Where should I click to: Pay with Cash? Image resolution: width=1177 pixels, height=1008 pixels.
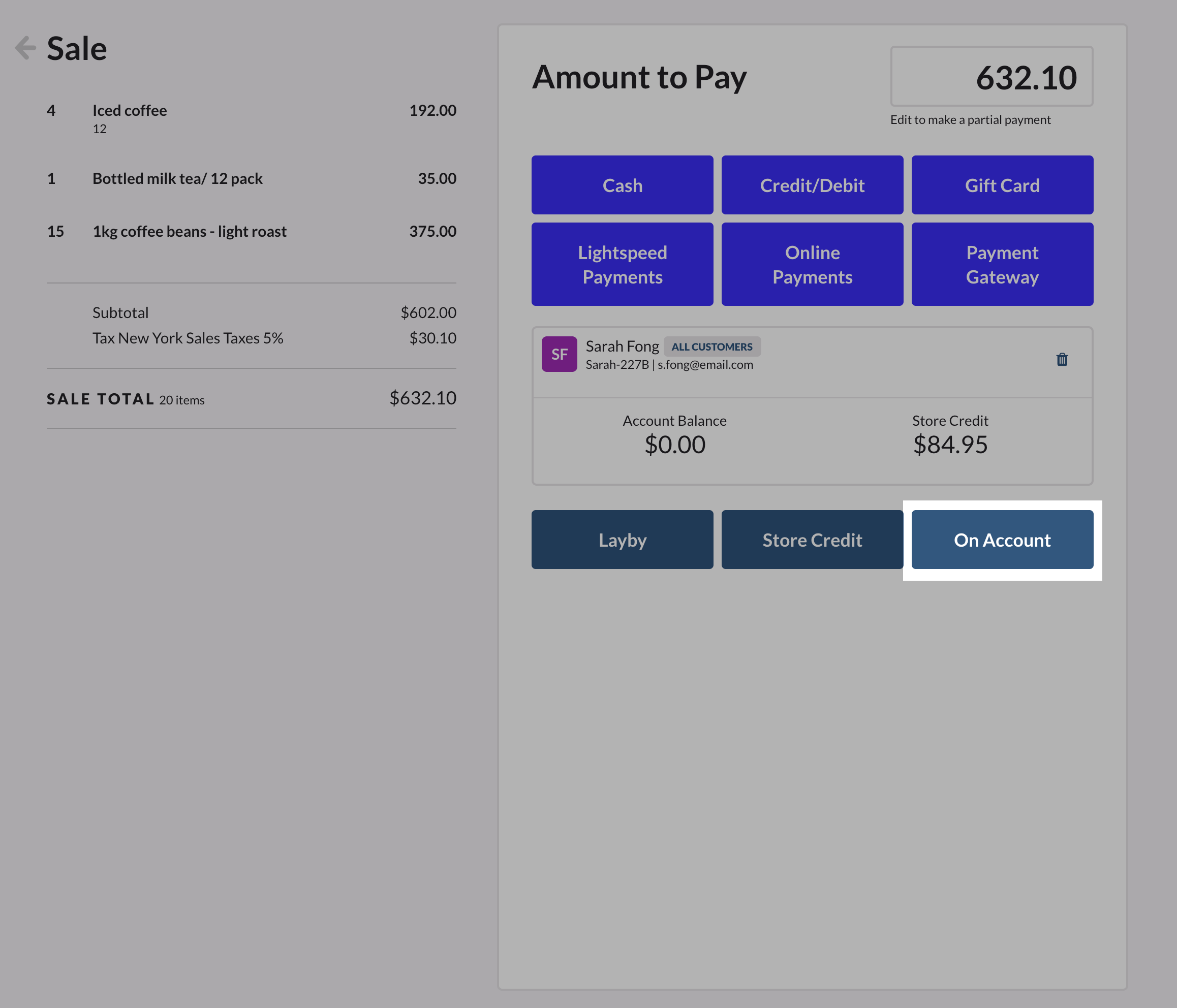click(x=622, y=185)
